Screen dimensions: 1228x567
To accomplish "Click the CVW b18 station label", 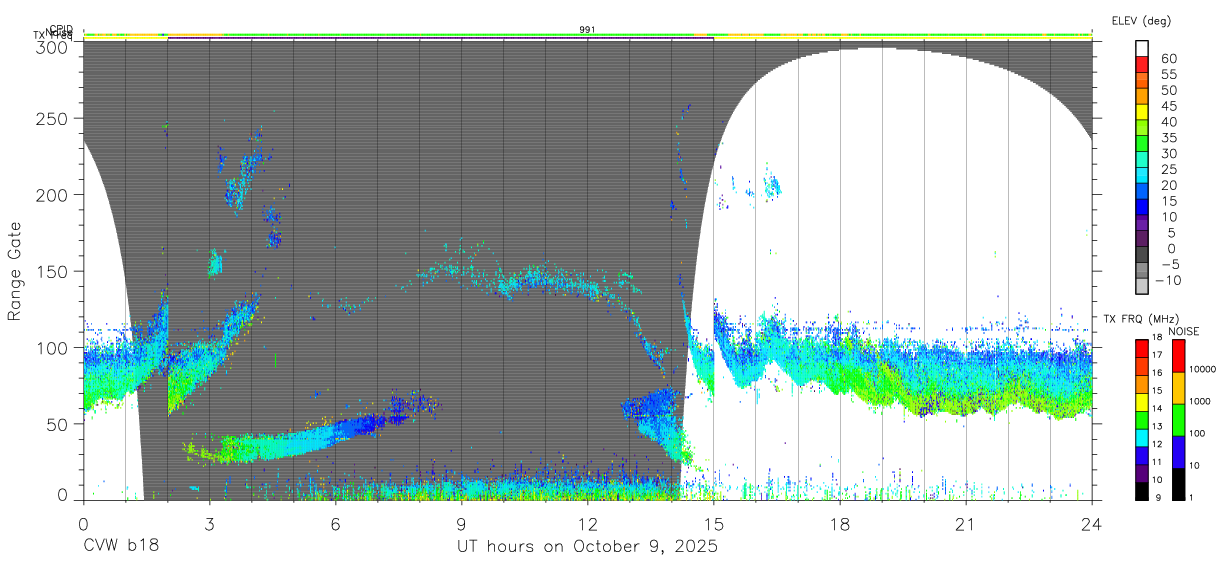I will point(121,547).
